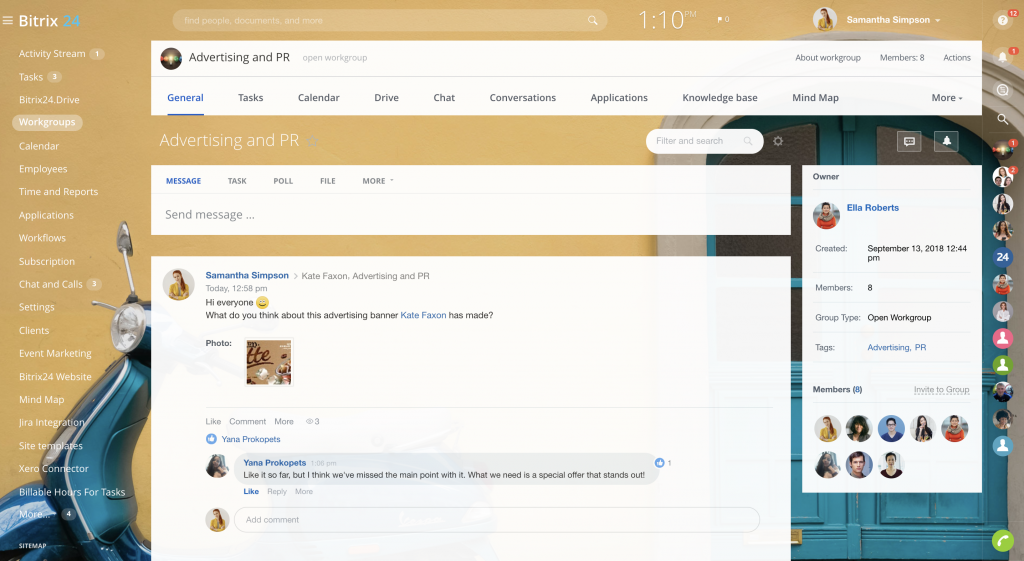Viewport: 1024px width, 561px height.
Task: Toggle the workgroup bell subscription button
Action: 945,141
